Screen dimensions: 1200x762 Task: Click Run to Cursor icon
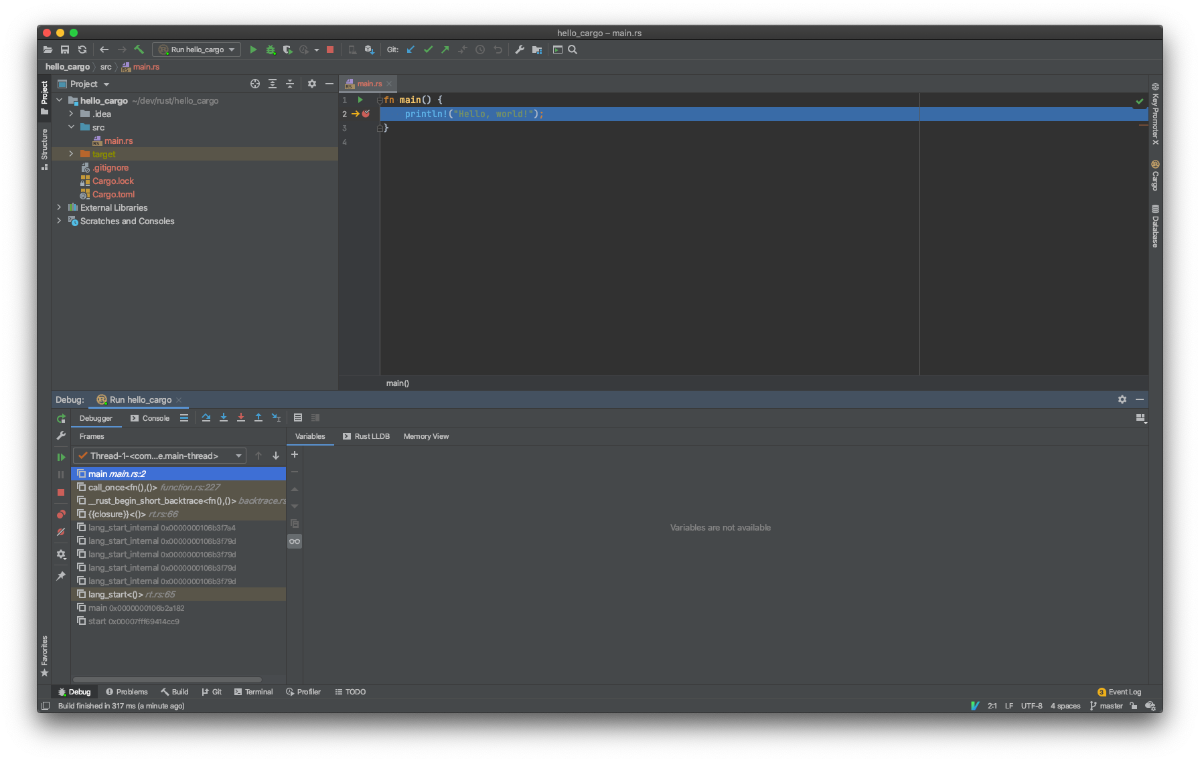pyautogui.click(x=276, y=418)
